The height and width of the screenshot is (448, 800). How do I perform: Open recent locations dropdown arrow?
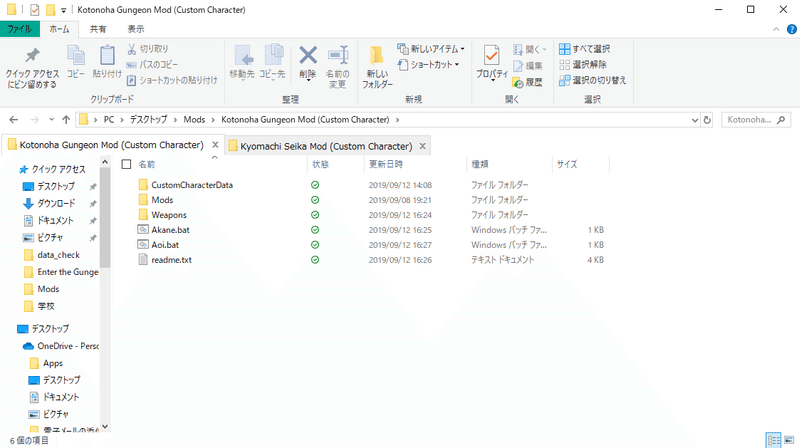(52, 120)
